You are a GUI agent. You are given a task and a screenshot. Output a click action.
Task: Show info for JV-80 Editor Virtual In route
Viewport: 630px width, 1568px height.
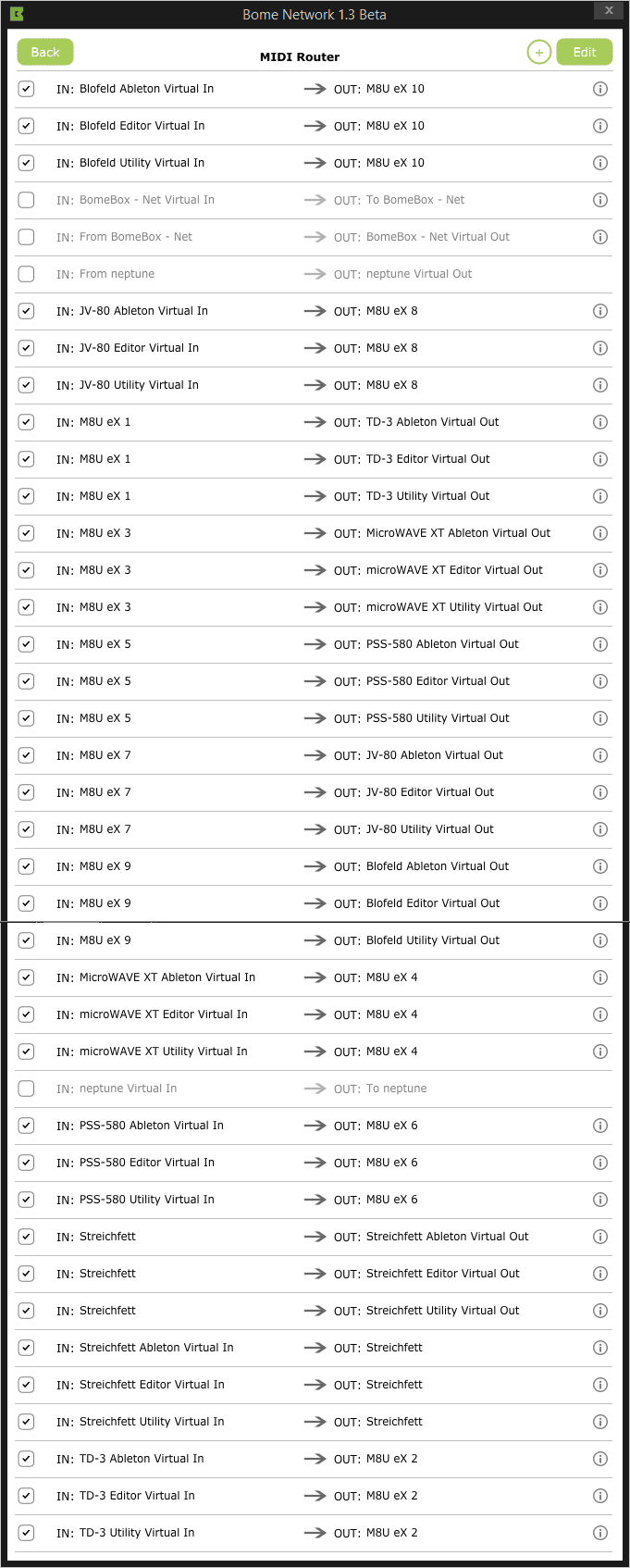click(x=600, y=349)
